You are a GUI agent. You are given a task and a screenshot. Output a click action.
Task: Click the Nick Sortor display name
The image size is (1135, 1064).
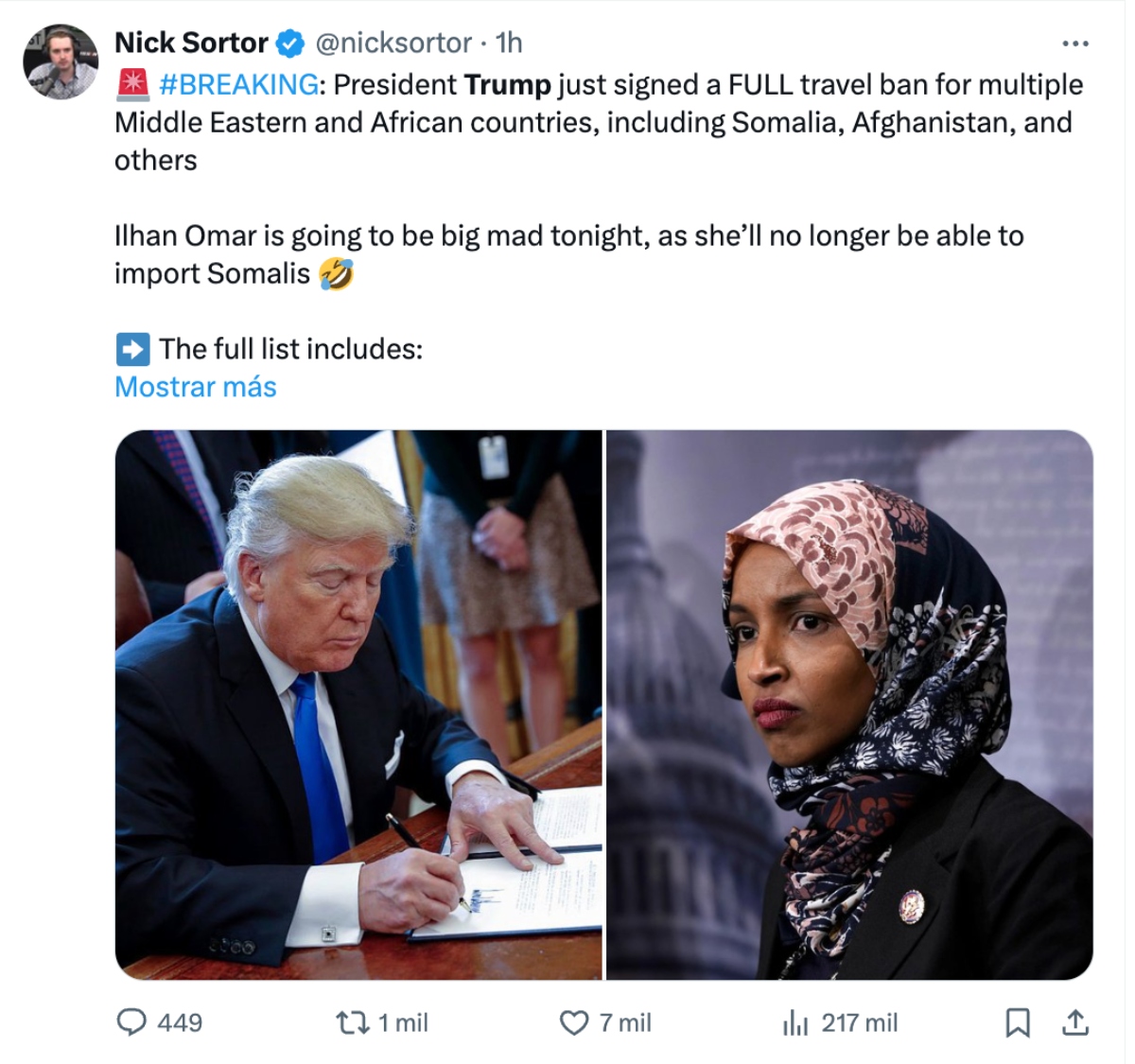tap(191, 43)
